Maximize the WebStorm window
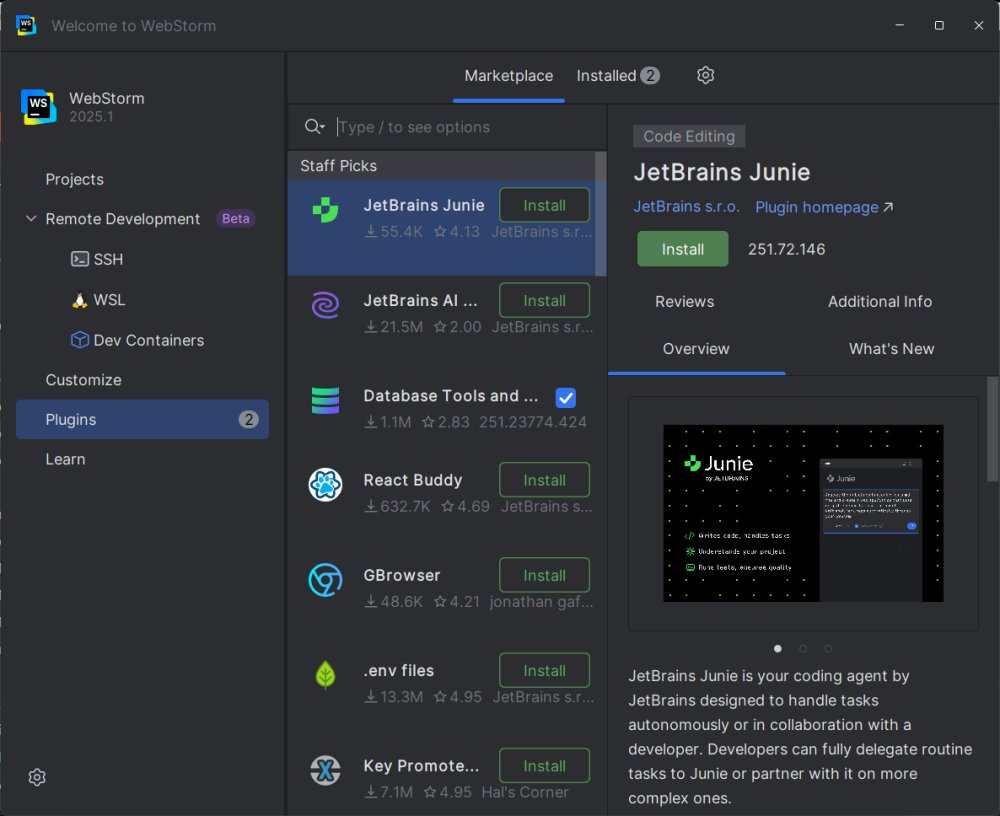Viewport: 1000px width, 816px height. (x=939, y=25)
